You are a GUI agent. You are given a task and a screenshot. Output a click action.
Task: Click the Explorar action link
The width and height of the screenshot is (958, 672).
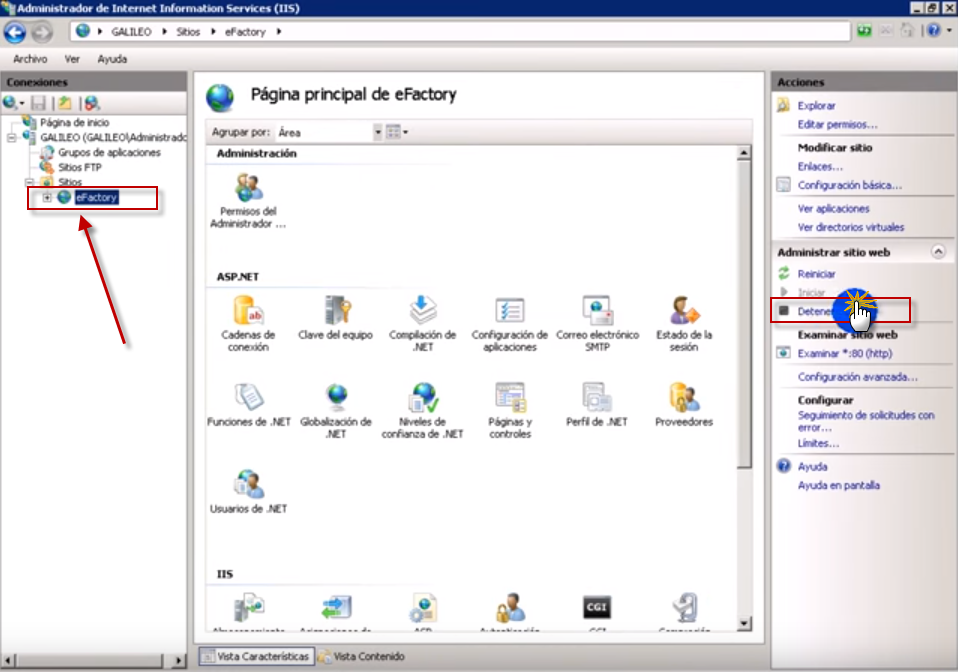(816, 106)
